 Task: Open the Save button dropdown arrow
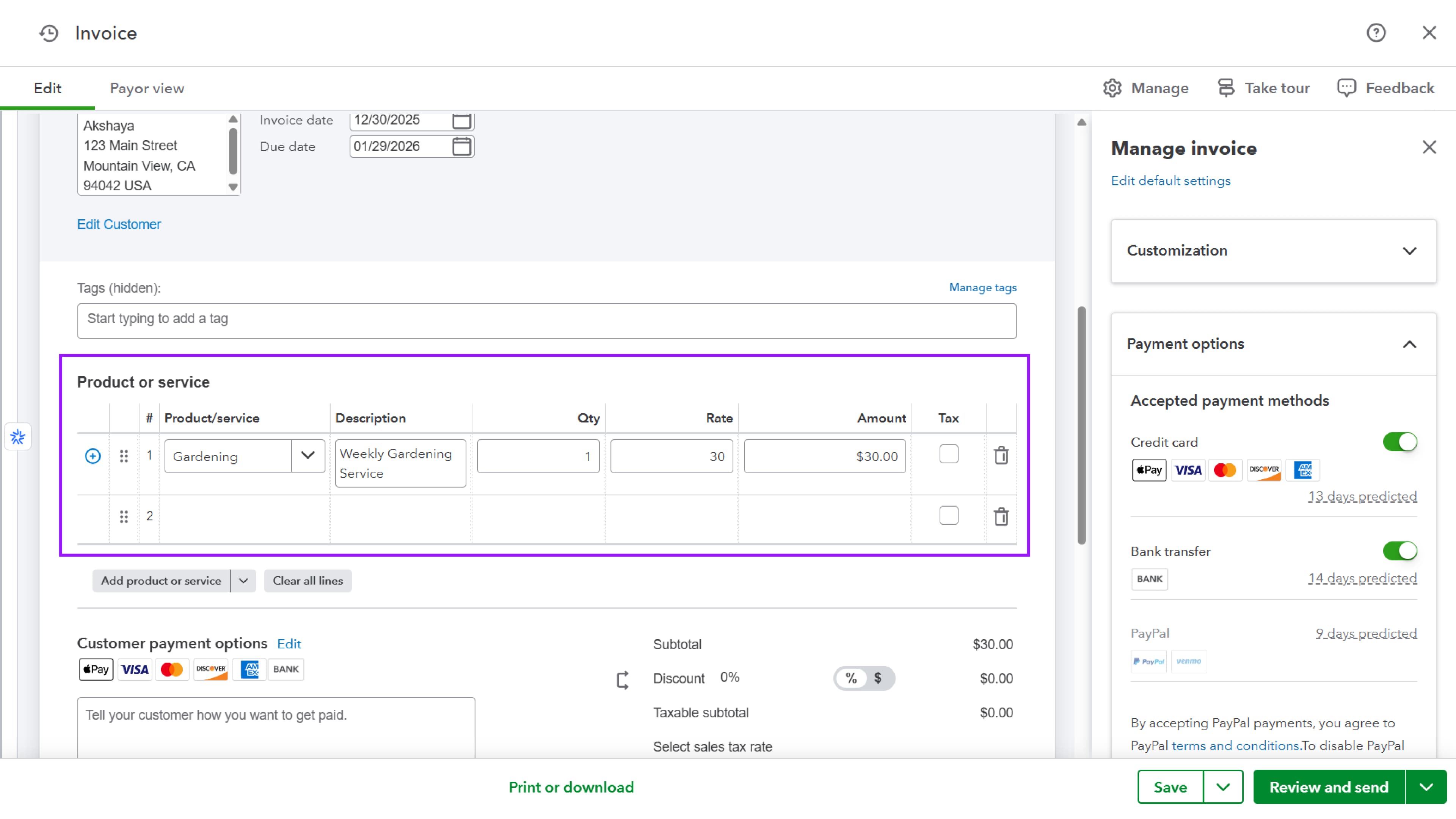(1222, 788)
